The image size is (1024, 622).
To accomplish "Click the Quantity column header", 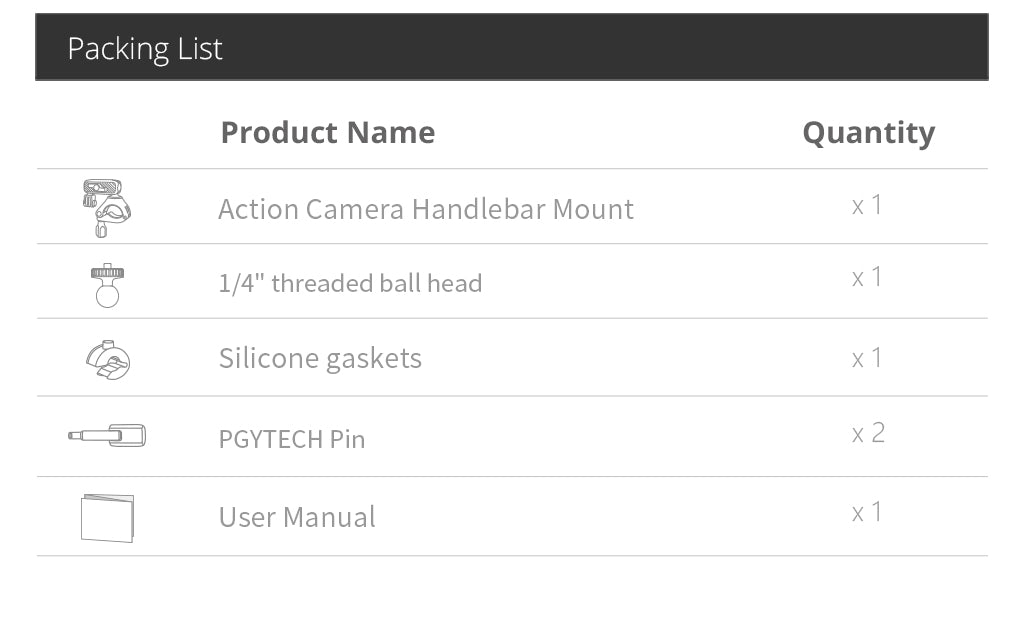I will point(868,132).
